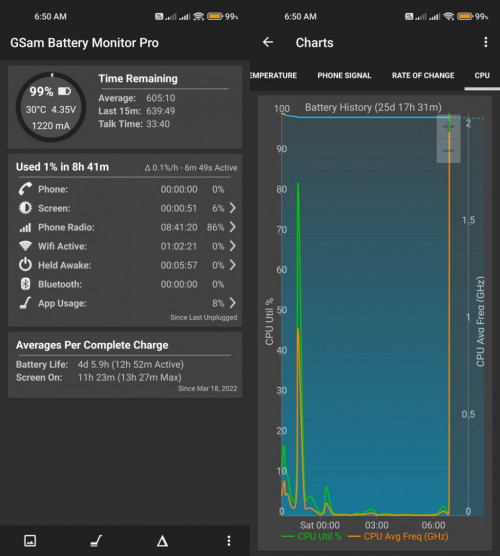Tap 1220 mA current reading
500x556 pixels.
click(51, 126)
